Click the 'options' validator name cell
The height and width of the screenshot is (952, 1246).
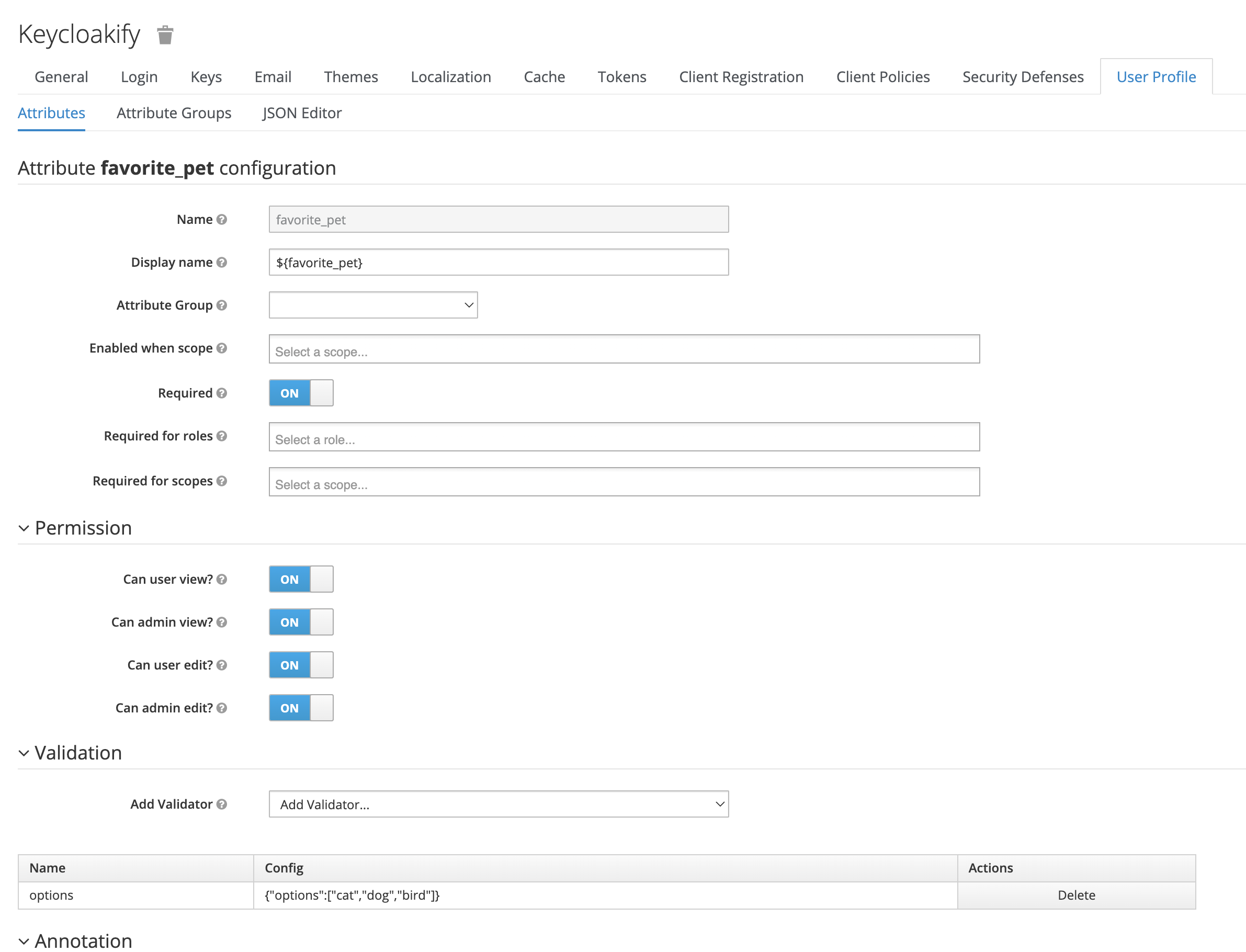136,896
